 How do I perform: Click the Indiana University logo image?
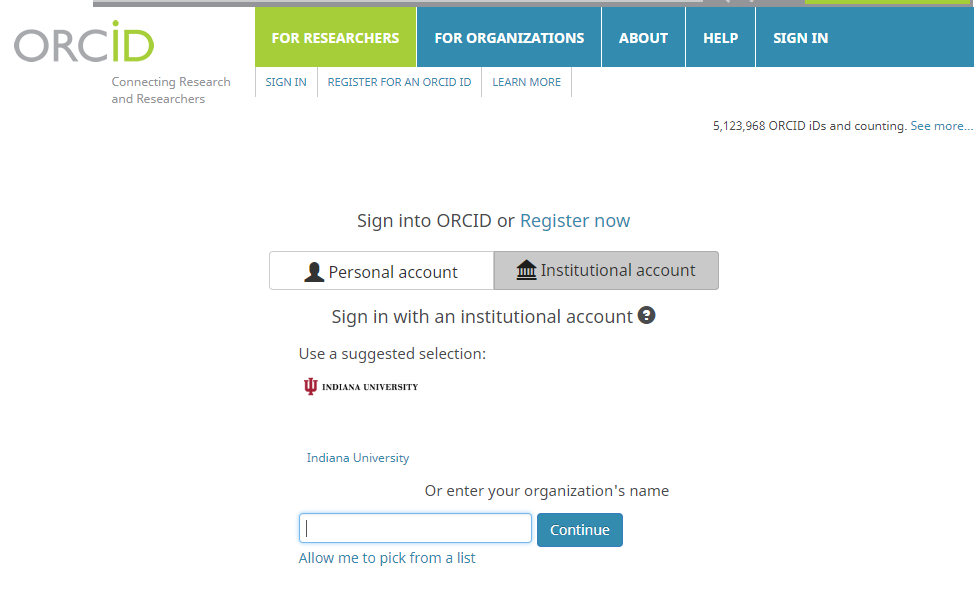pyautogui.click(x=361, y=386)
